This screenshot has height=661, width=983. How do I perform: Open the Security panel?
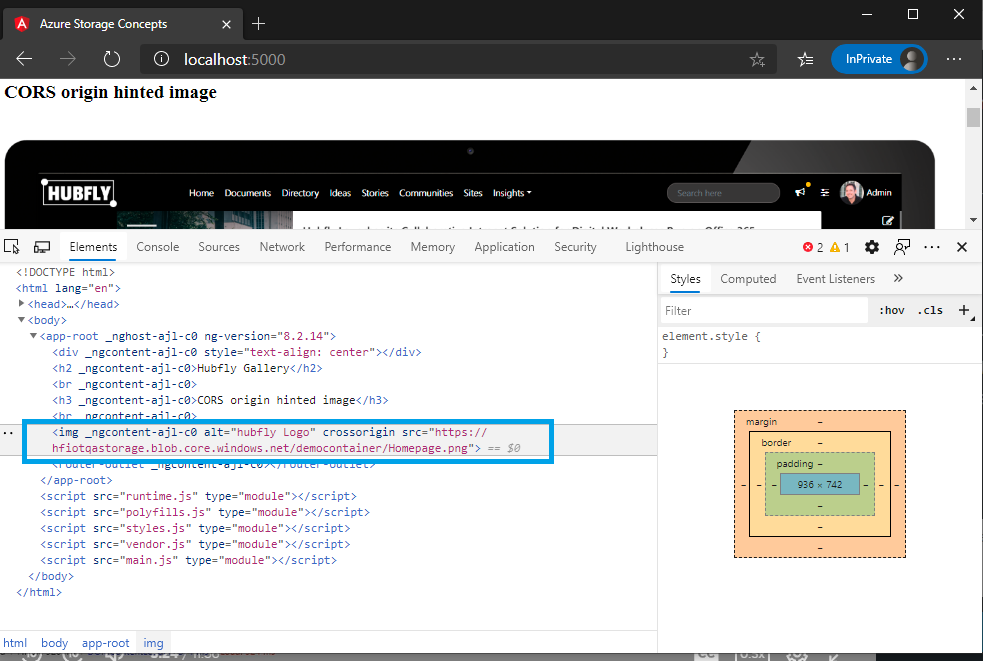[x=576, y=247]
